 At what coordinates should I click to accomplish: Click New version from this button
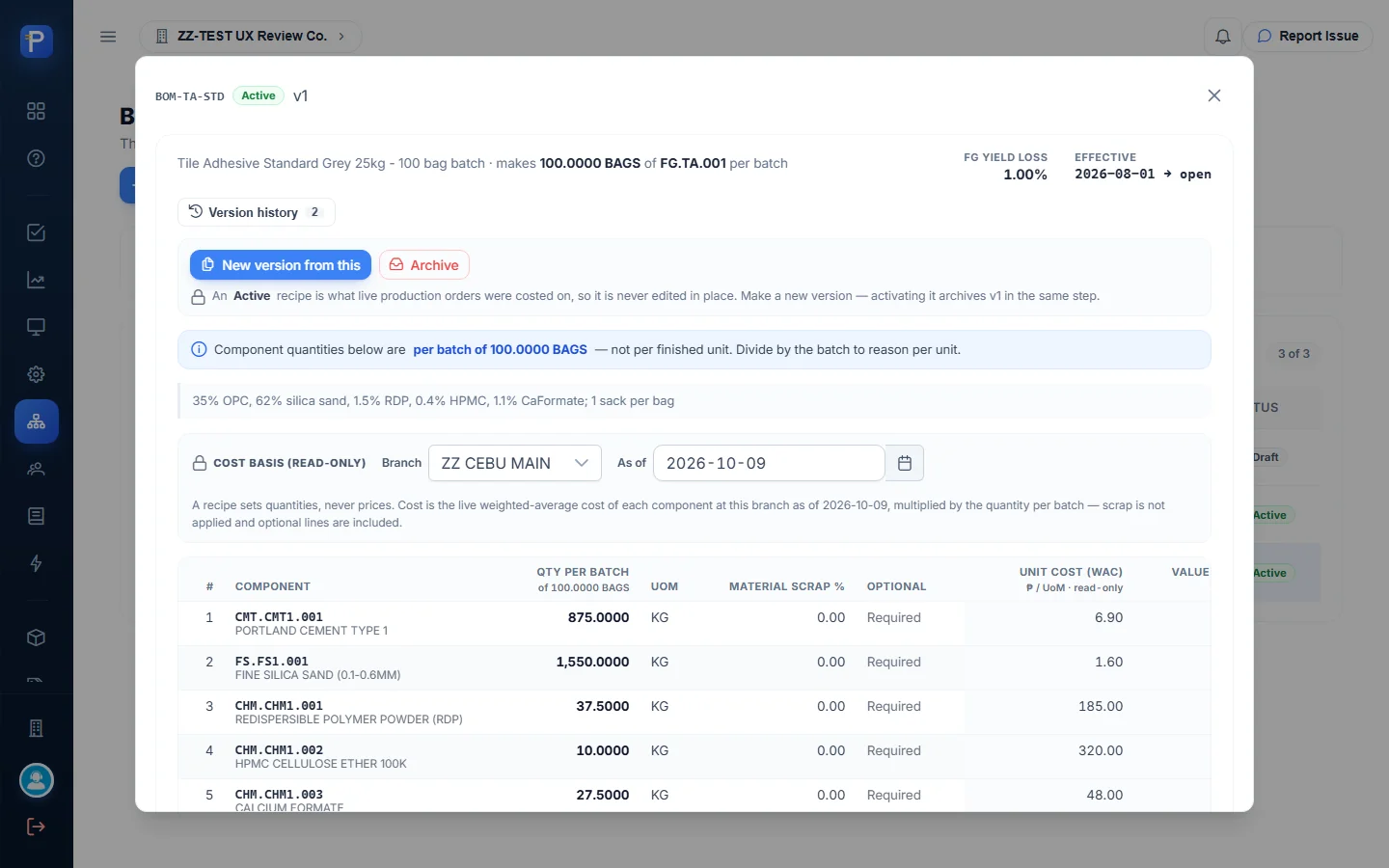(x=281, y=265)
